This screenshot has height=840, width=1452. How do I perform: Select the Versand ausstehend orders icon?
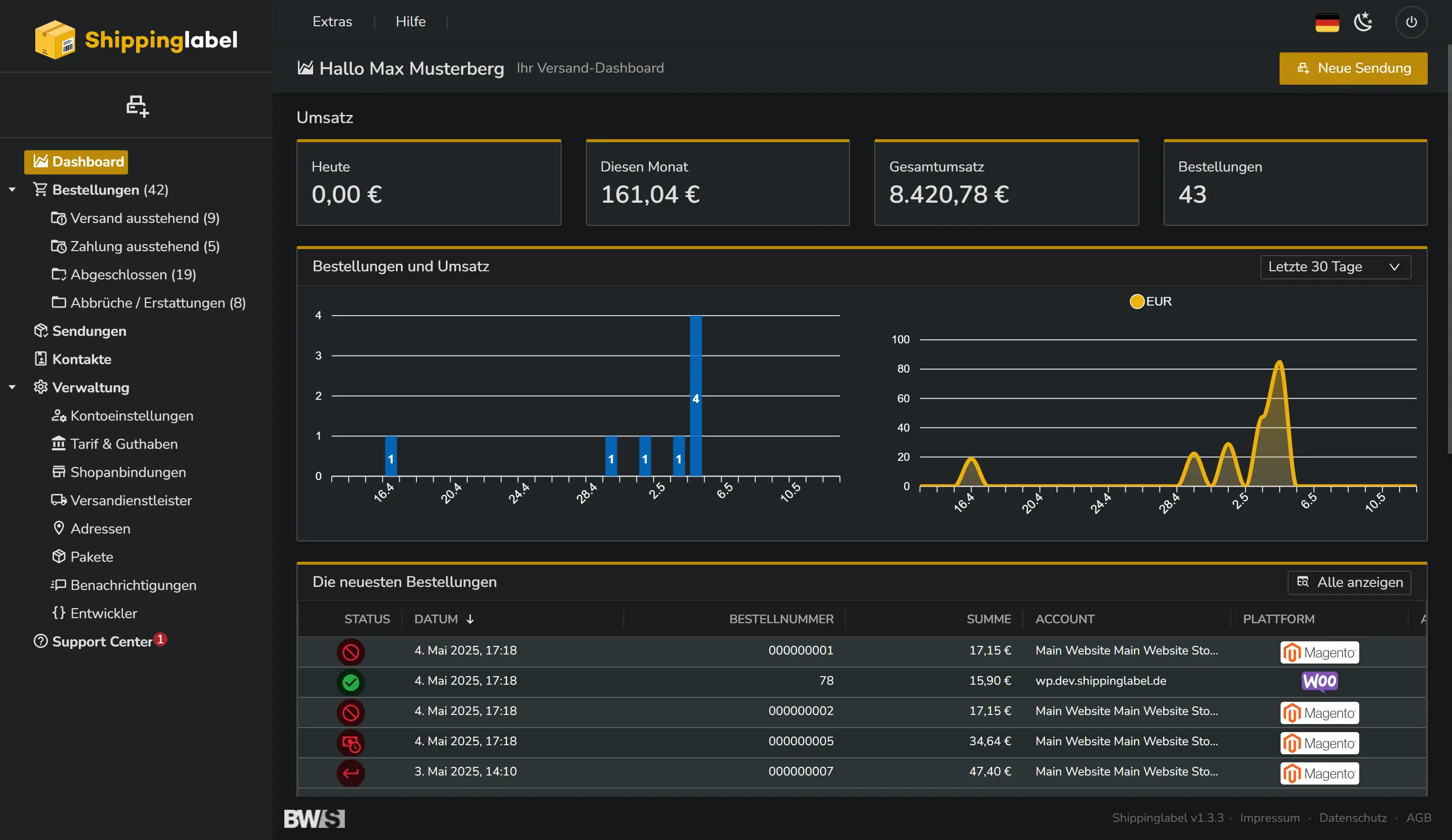tap(60, 218)
